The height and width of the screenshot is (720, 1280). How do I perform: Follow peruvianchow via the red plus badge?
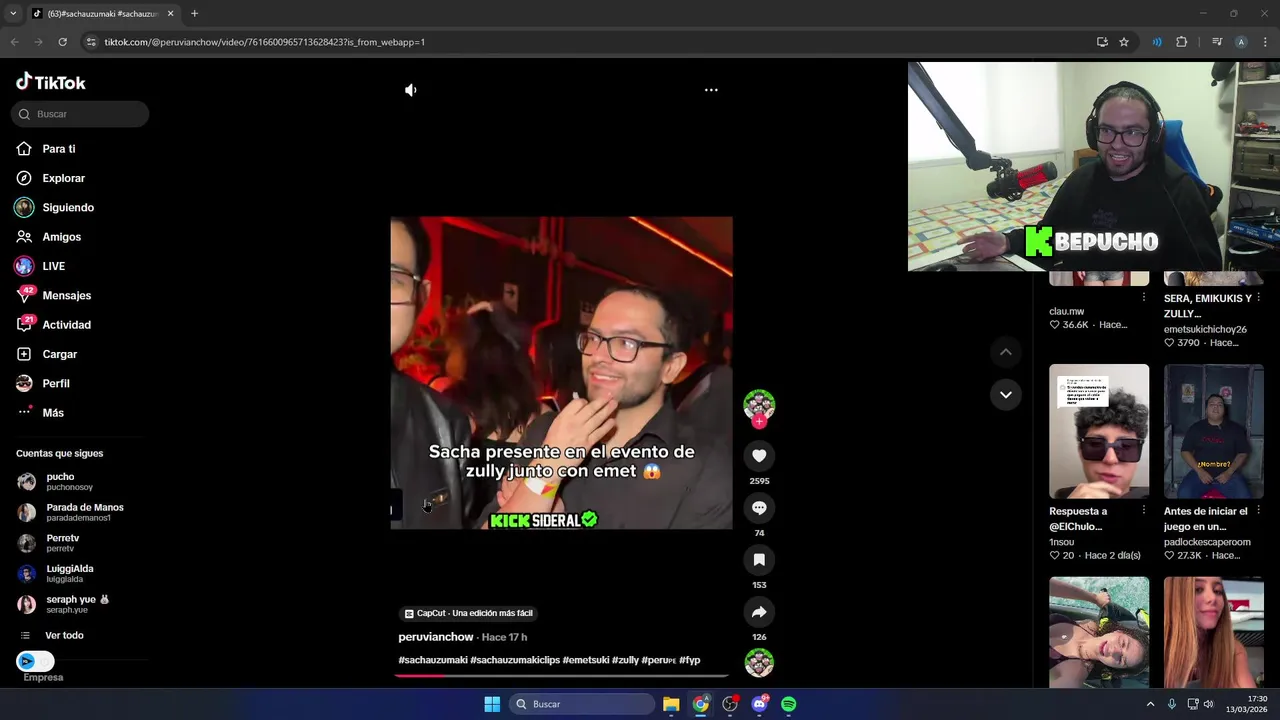[759, 422]
